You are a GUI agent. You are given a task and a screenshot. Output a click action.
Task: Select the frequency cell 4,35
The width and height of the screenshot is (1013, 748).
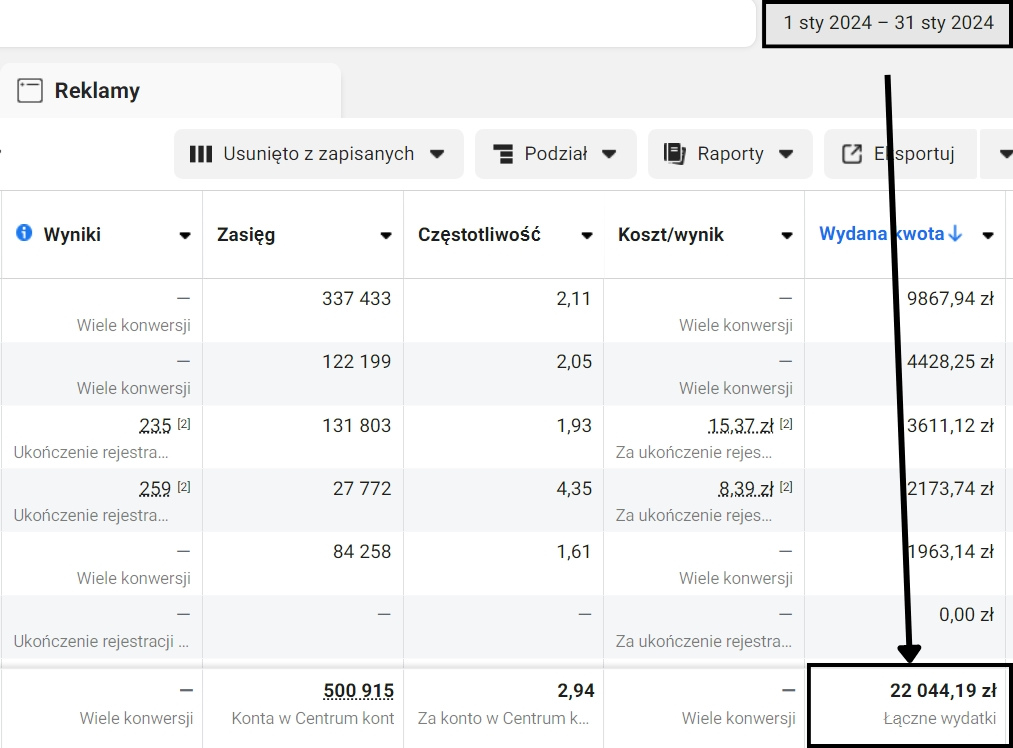click(574, 489)
